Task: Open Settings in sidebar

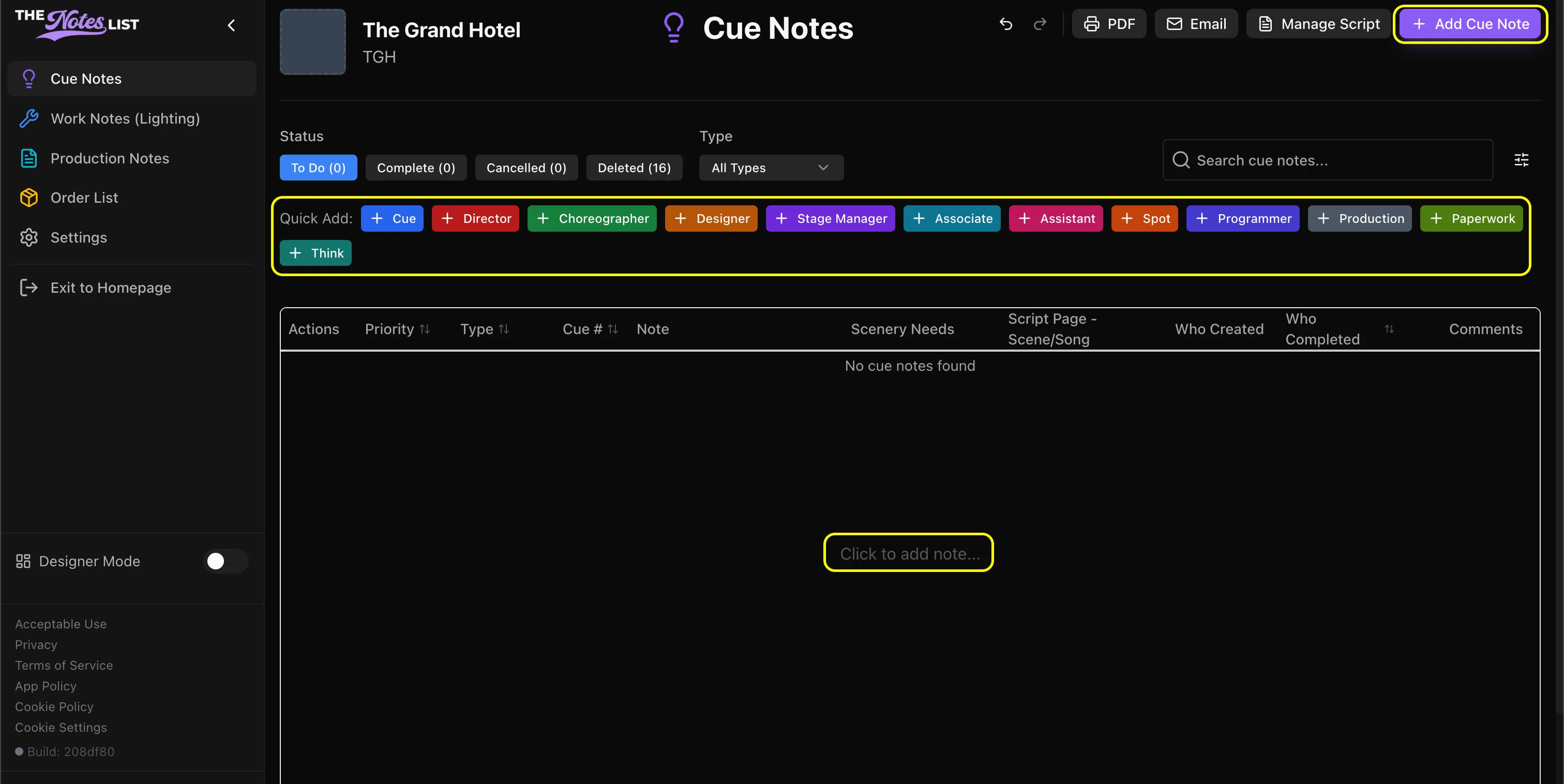Action: pos(132,237)
